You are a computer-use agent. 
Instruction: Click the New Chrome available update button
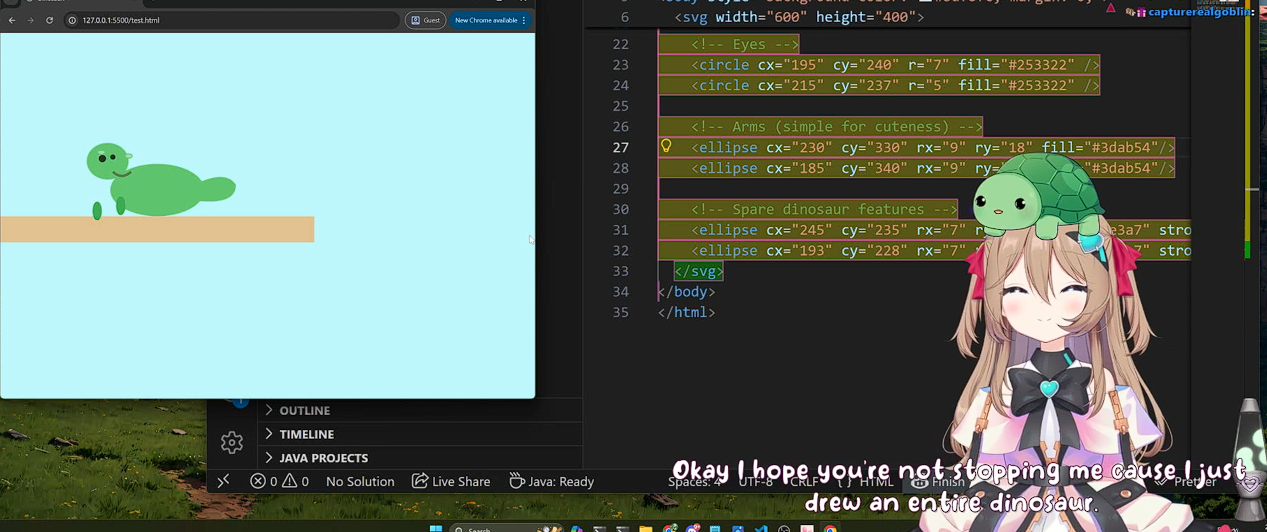pos(486,20)
